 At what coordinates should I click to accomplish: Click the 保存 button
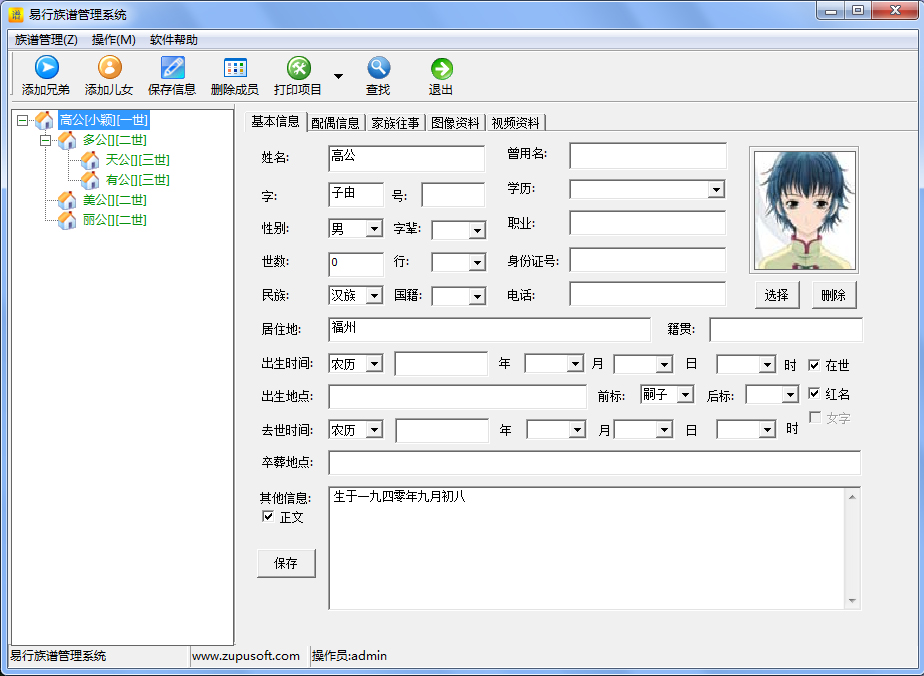click(286, 563)
